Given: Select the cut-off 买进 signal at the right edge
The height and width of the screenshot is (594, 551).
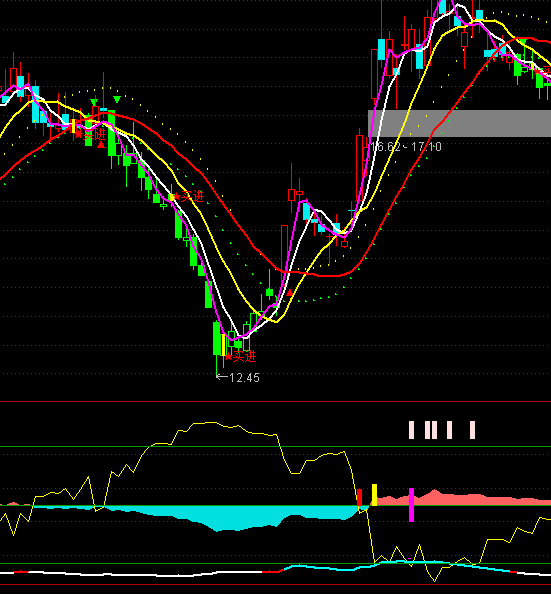Looking at the screenshot, I should (x=544, y=72).
